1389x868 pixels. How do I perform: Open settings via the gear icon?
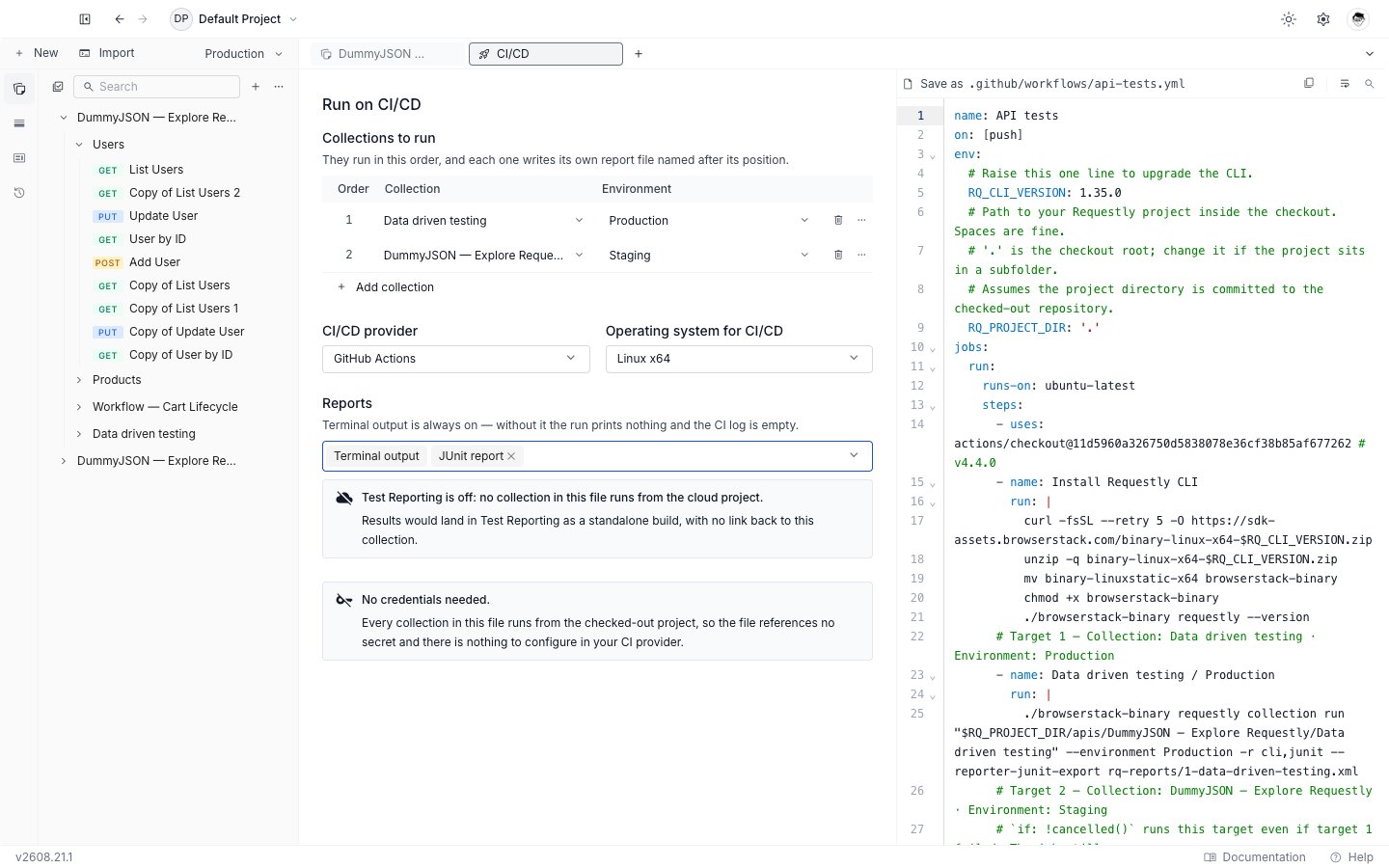click(x=1323, y=19)
